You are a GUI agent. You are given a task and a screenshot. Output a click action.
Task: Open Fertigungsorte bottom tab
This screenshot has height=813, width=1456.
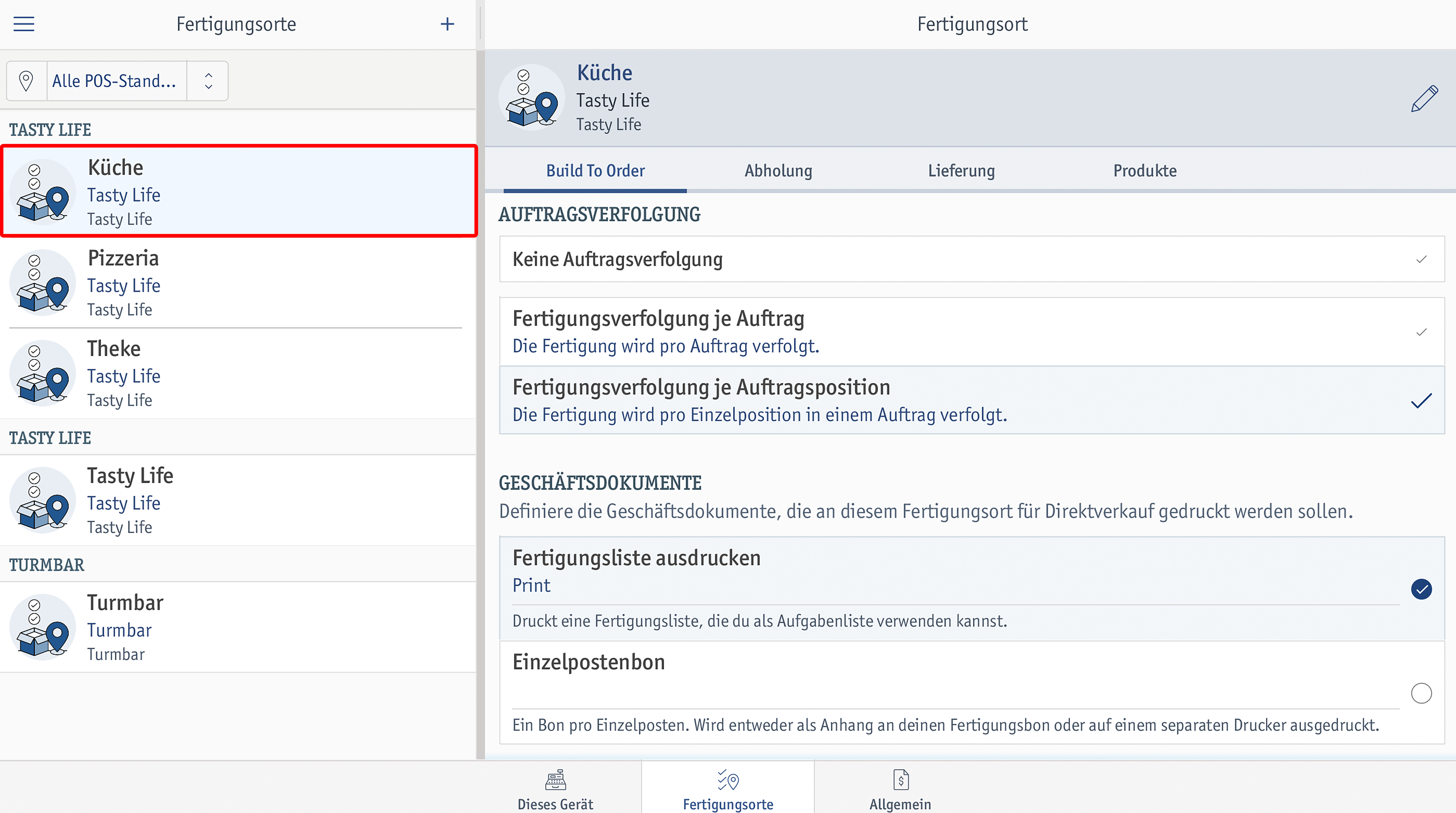click(728, 788)
